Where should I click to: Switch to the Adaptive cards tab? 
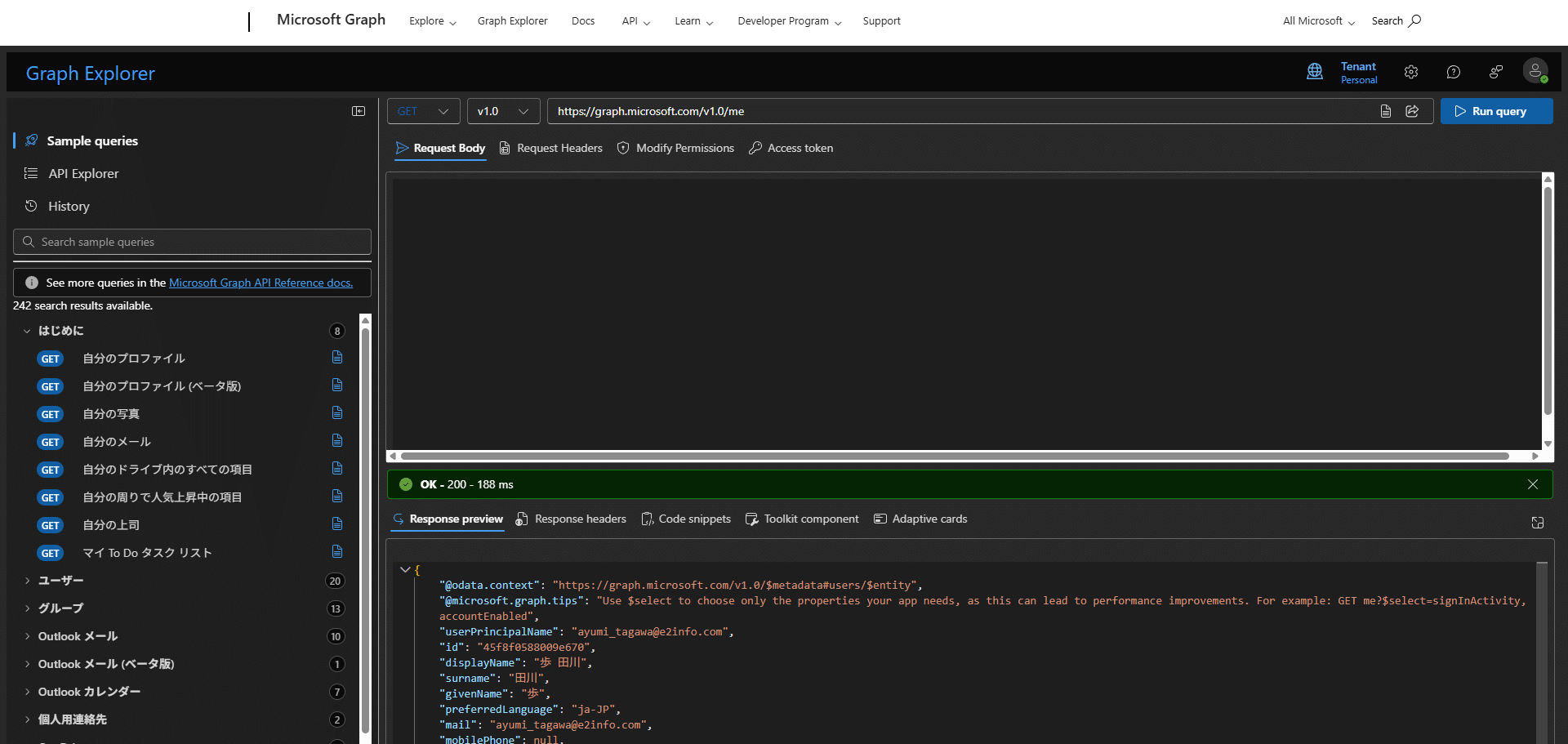coord(920,519)
